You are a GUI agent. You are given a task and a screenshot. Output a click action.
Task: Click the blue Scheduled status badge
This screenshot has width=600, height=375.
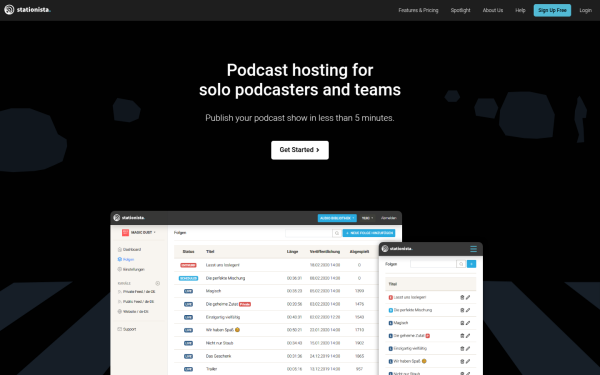click(188, 278)
